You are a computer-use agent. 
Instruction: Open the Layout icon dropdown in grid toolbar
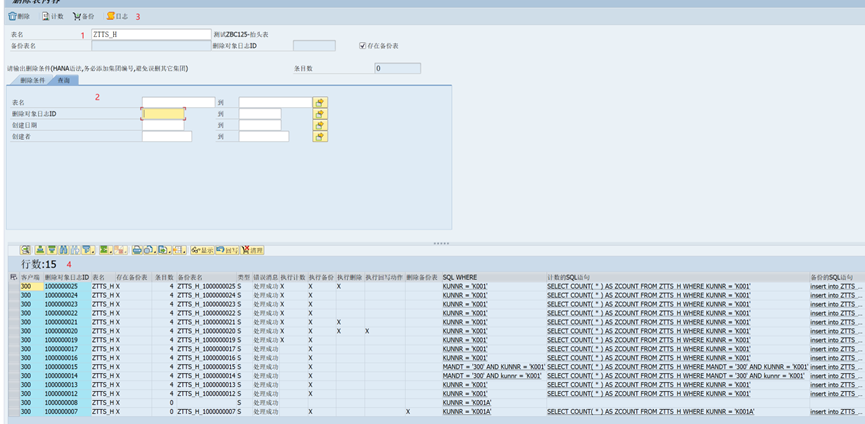(x=179, y=250)
